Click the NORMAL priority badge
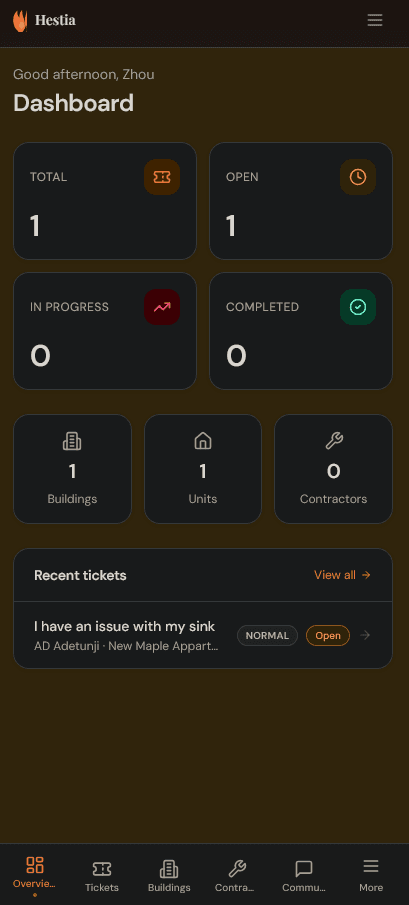Image resolution: width=409 pixels, height=905 pixels. [x=267, y=635]
